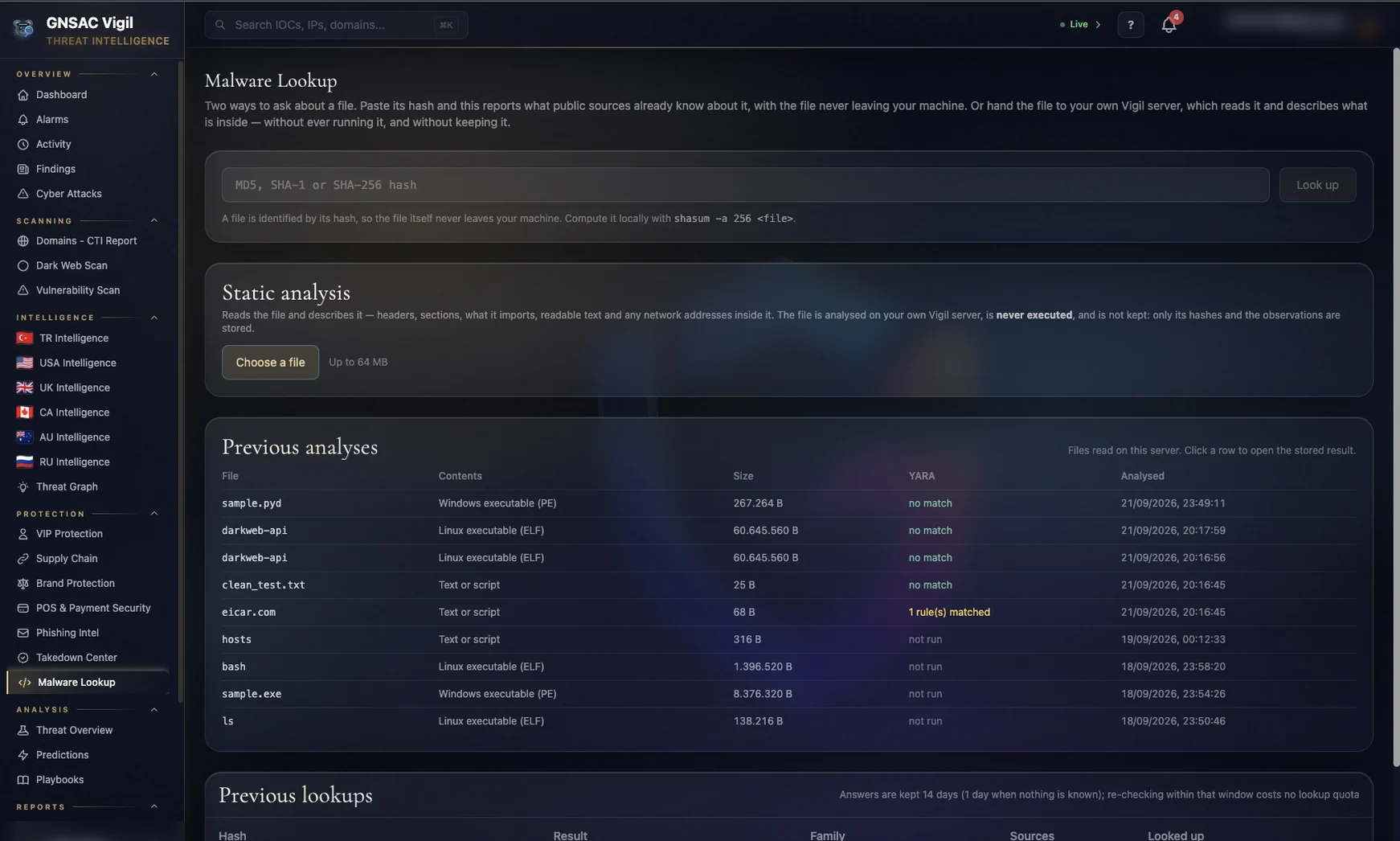Click the UK flag icon for UK Intelligence
The image size is (1400, 841).
pos(25,388)
